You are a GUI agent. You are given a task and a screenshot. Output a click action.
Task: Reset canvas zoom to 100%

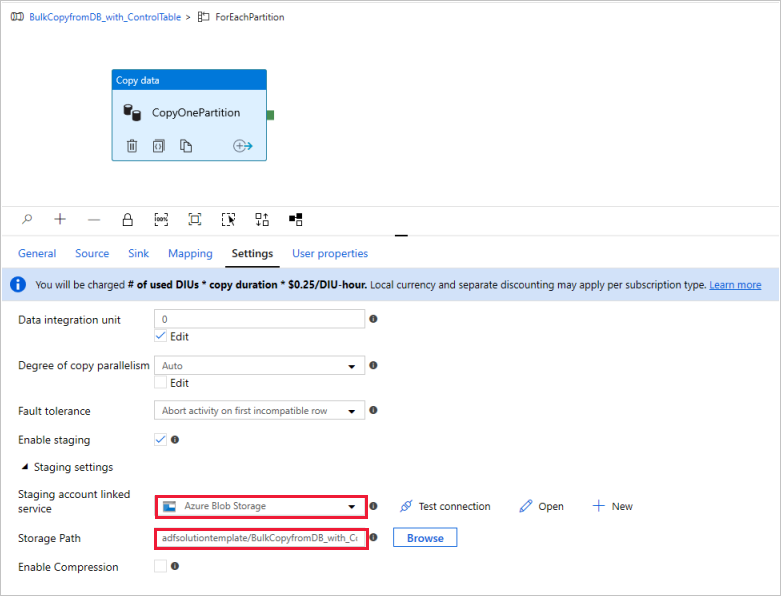click(x=161, y=220)
